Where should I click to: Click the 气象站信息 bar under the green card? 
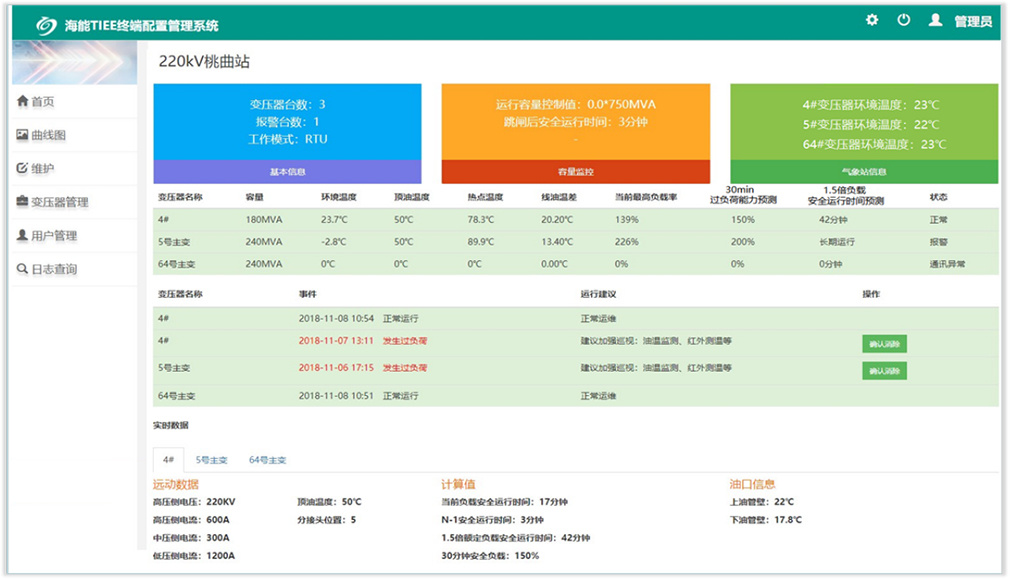[864, 172]
